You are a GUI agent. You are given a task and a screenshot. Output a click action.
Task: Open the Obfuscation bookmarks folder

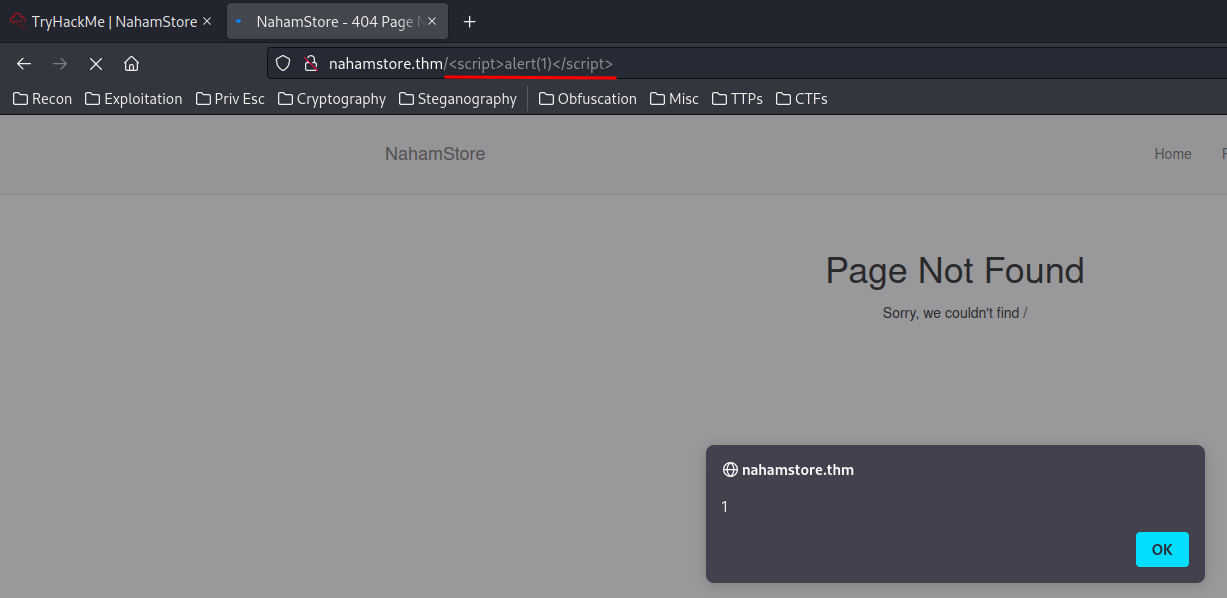(588, 98)
